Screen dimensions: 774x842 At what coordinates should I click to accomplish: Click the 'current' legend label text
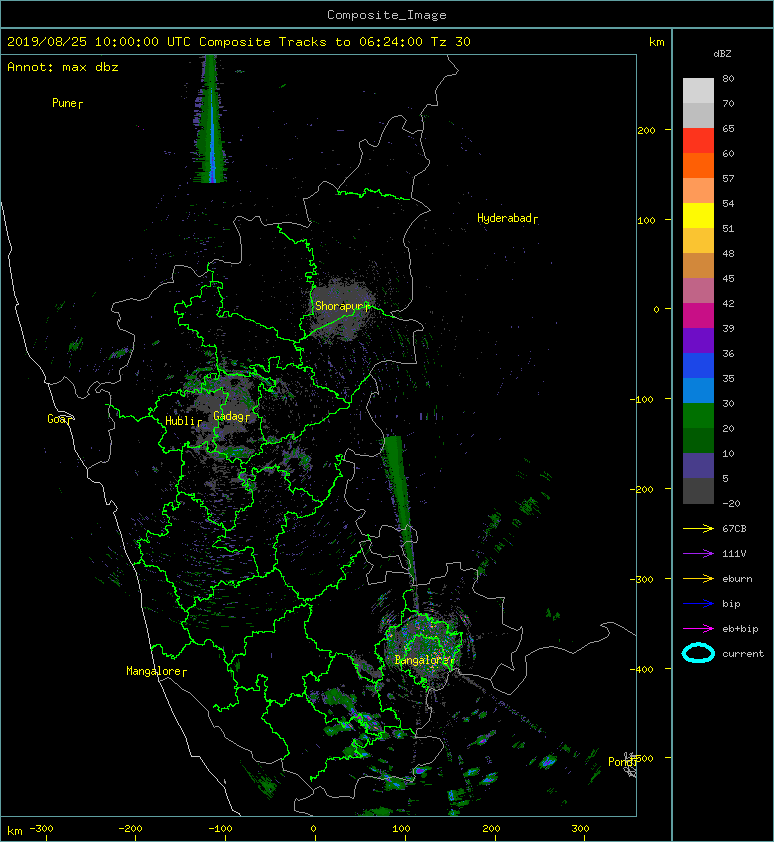click(x=743, y=654)
